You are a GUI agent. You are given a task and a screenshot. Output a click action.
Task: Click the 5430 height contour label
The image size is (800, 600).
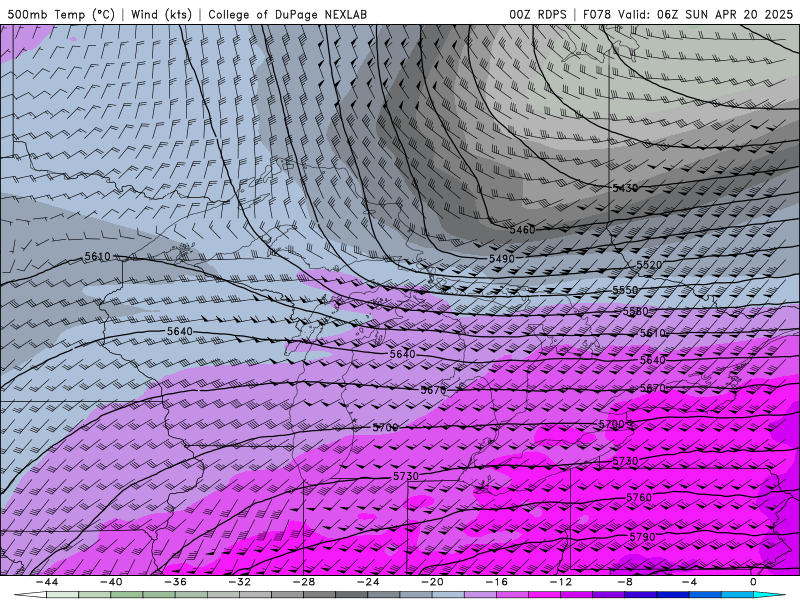tap(625, 188)
